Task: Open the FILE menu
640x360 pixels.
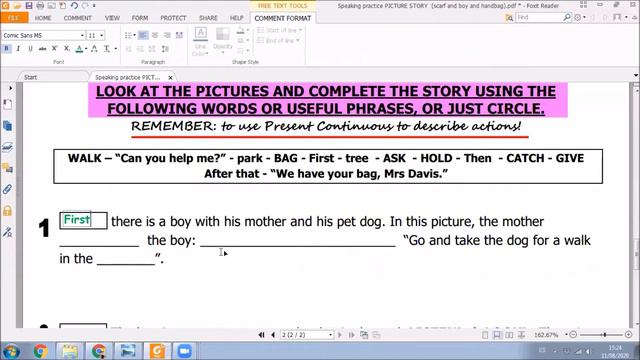Action: pos(14,18)
